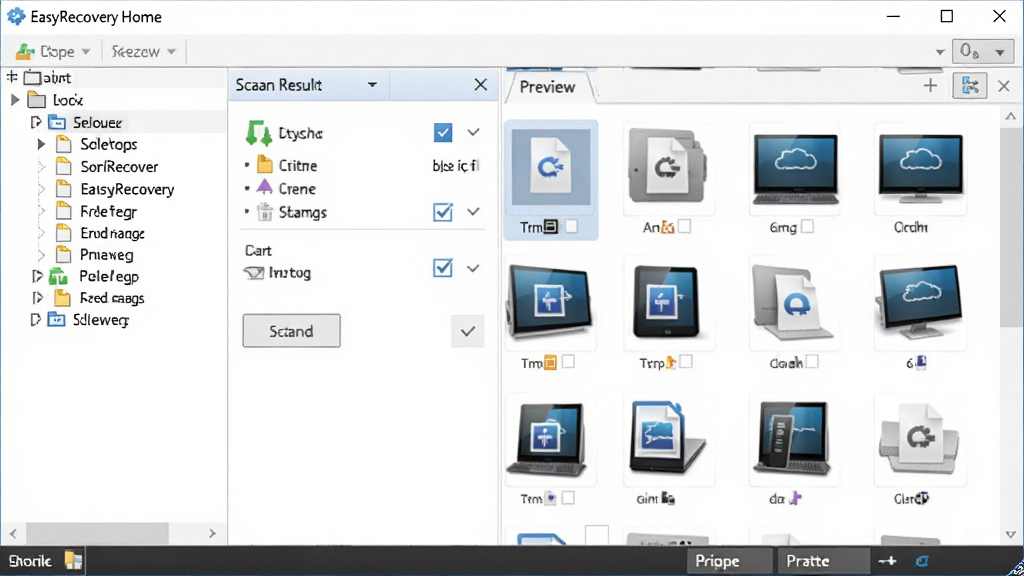This screenshot has width=1024, height=576.
Task: Select the 6mg cloud laptop thumbnail
Action: tap(795, 169)
